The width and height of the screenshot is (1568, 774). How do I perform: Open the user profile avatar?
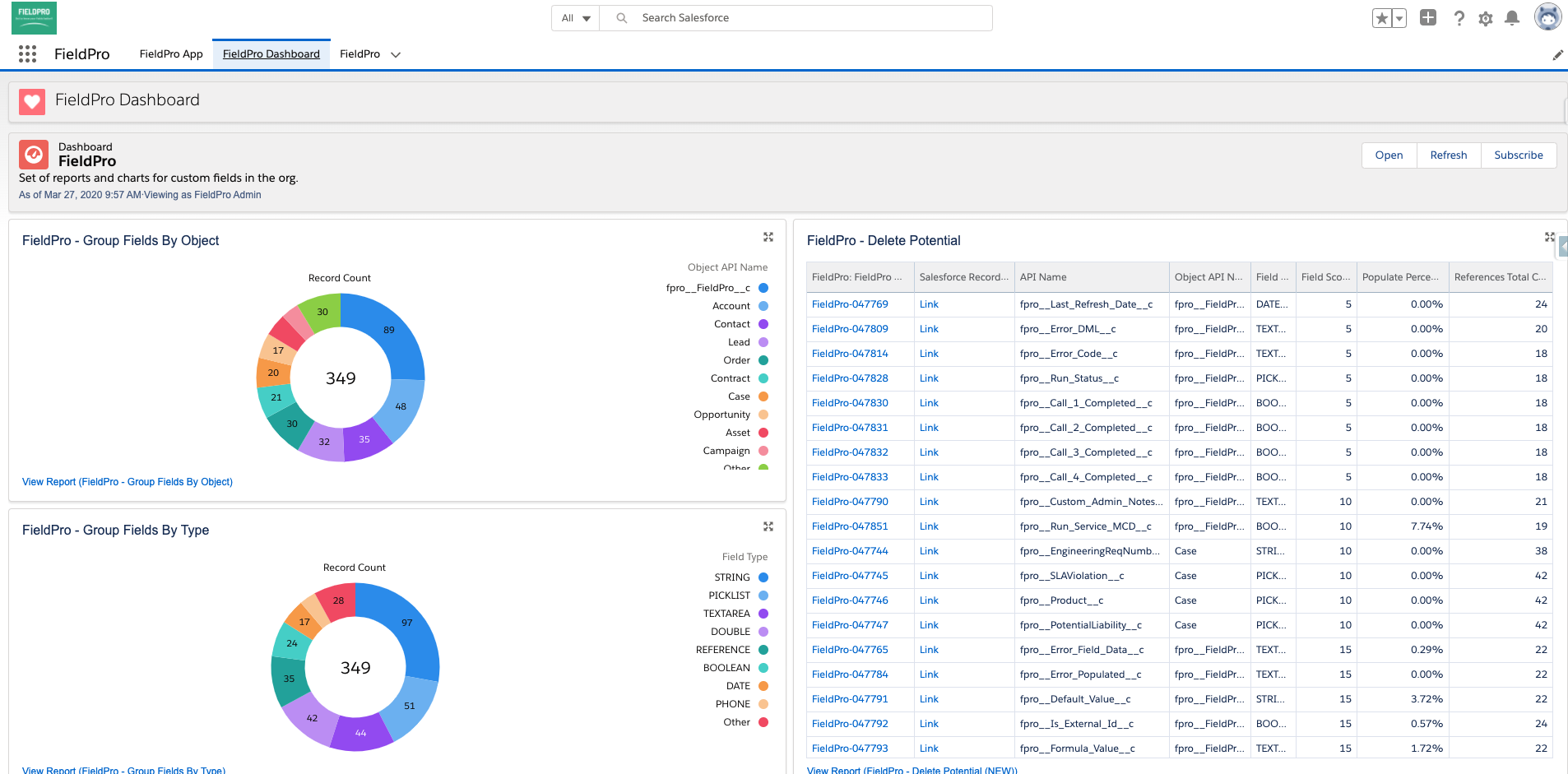[x=1547, y=17]
